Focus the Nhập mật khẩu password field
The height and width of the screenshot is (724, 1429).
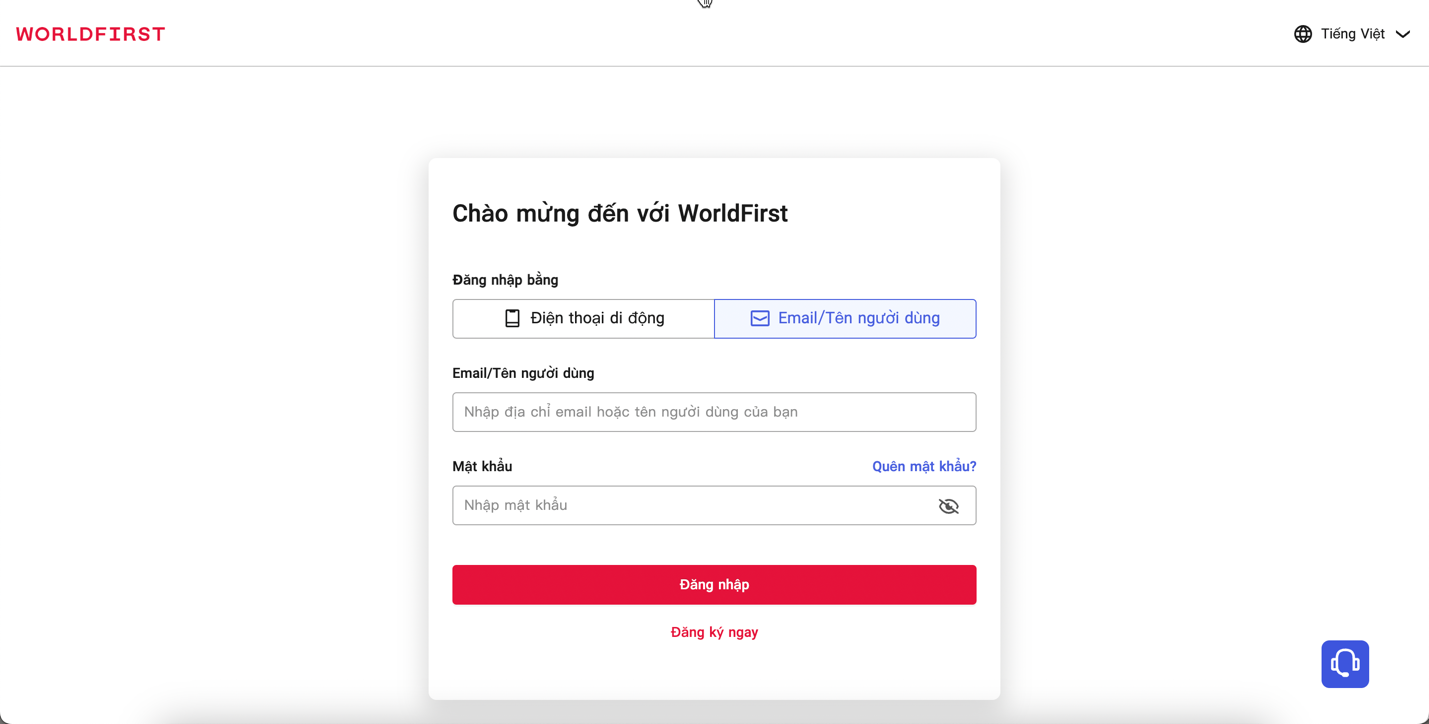click(x=690, y=506)
